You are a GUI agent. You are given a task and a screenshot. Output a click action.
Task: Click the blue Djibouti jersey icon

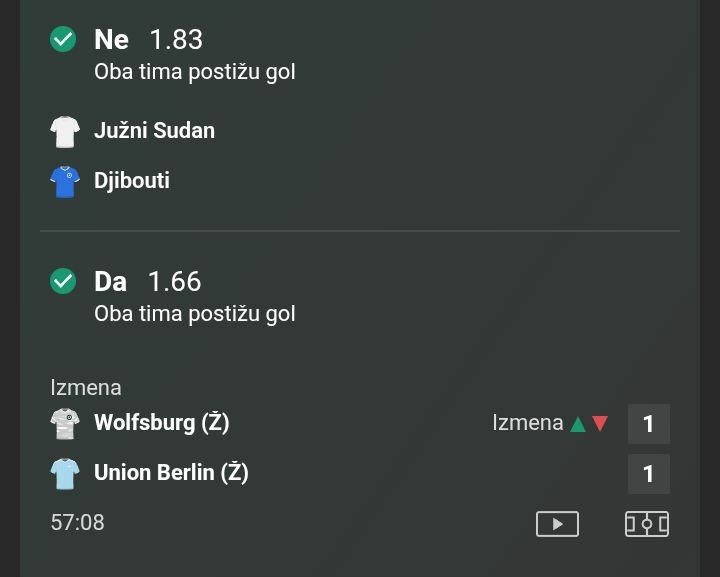65,181
